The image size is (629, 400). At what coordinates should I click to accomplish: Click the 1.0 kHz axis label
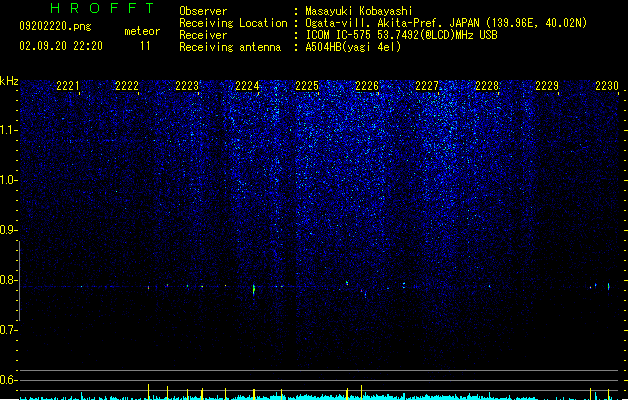[x=8, y=180]
